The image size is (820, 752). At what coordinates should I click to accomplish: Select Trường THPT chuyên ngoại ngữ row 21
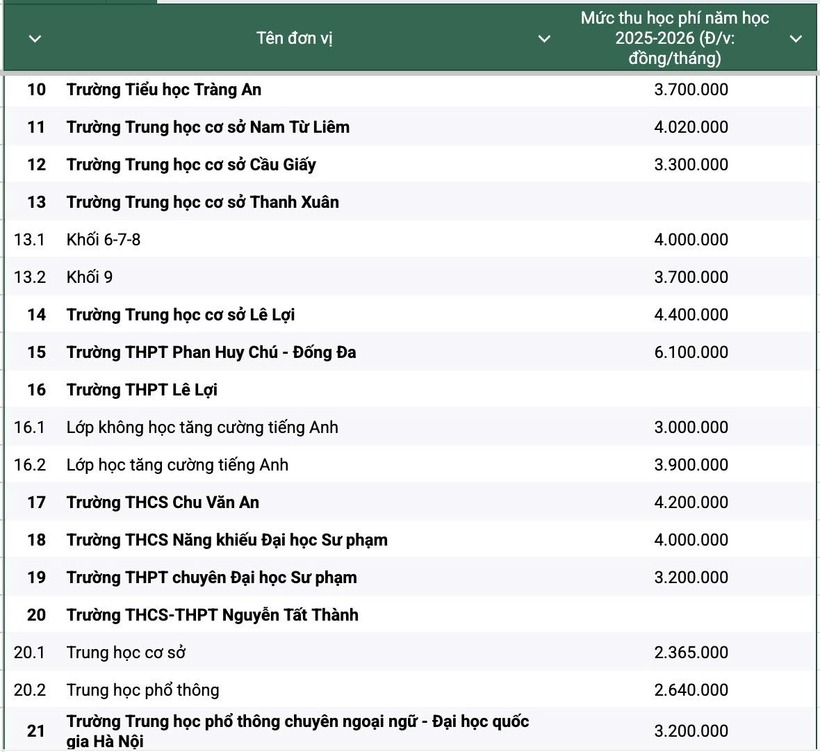pyautogui.click(x=300, y=728)
